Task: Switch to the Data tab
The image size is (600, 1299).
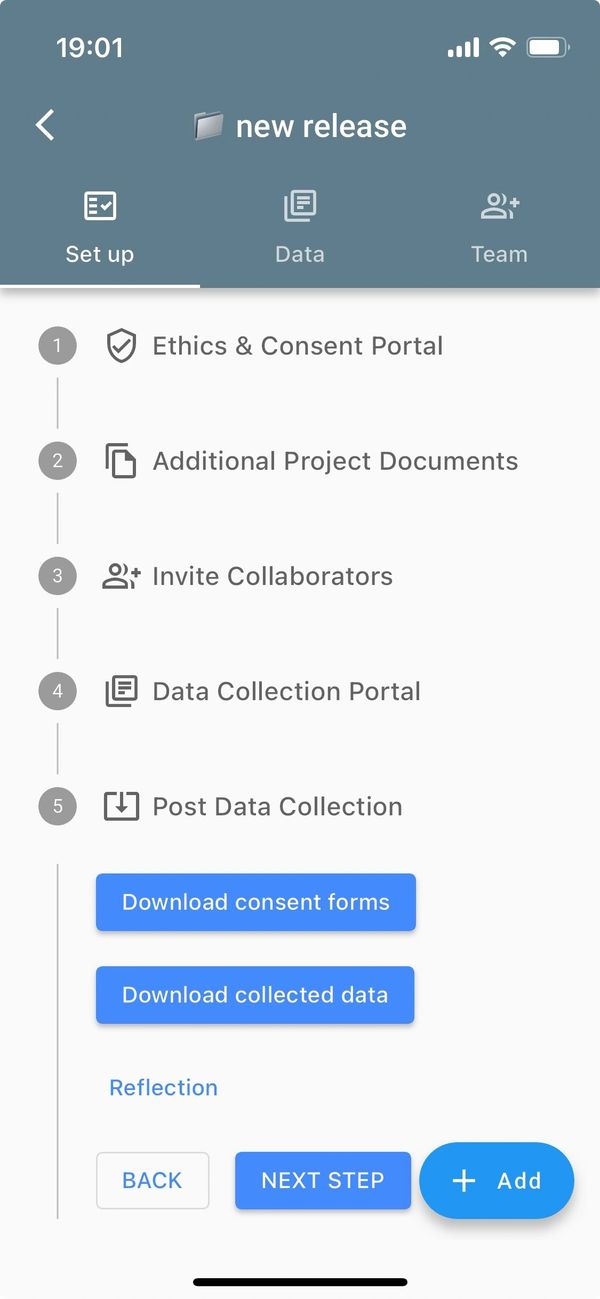Action: tap(300, 228)
